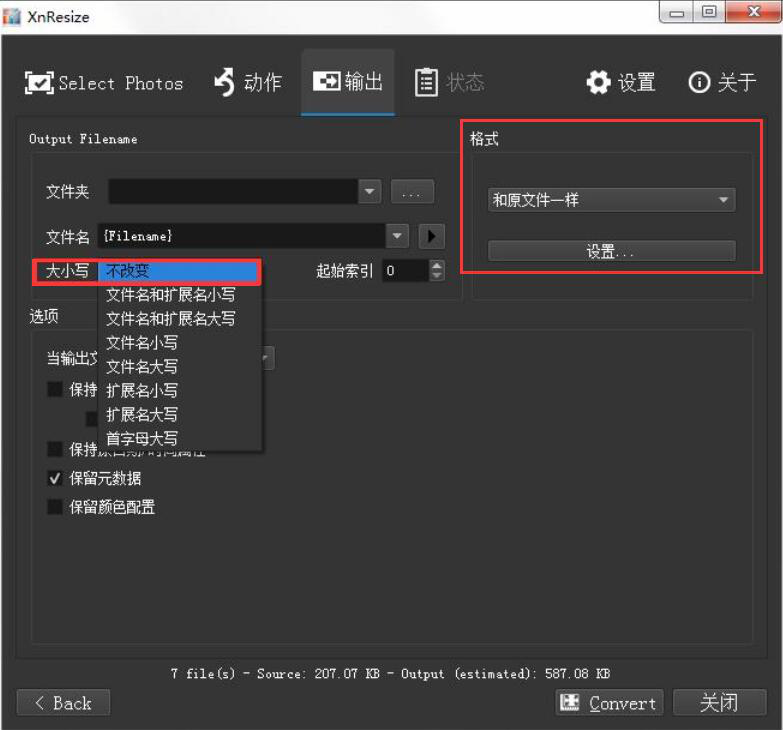Choose 文件名大写 option
The image size is (783, 730).
[x=180, y=366]
